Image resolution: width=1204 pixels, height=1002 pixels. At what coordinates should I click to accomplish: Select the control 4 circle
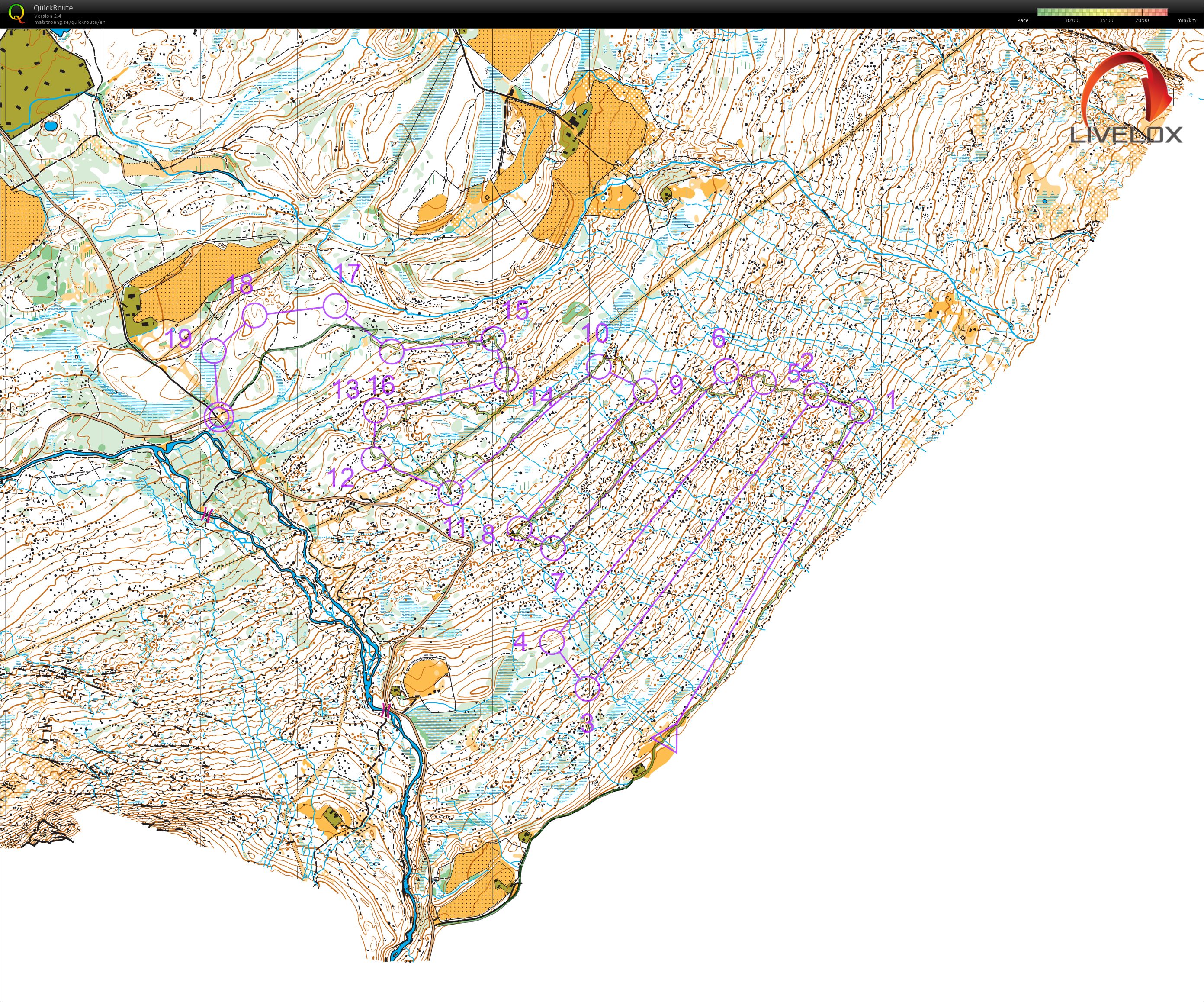tap(552, 641)
